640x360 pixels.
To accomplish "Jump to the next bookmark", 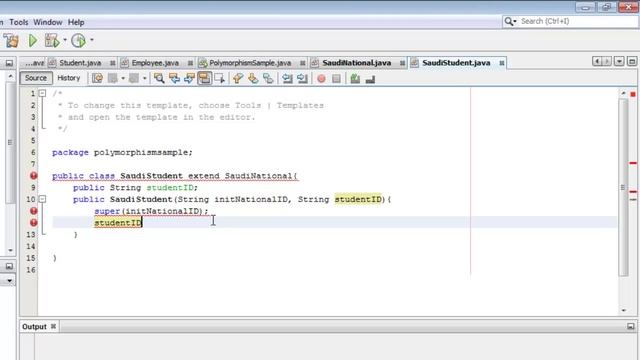I will [x=253, y=78].
